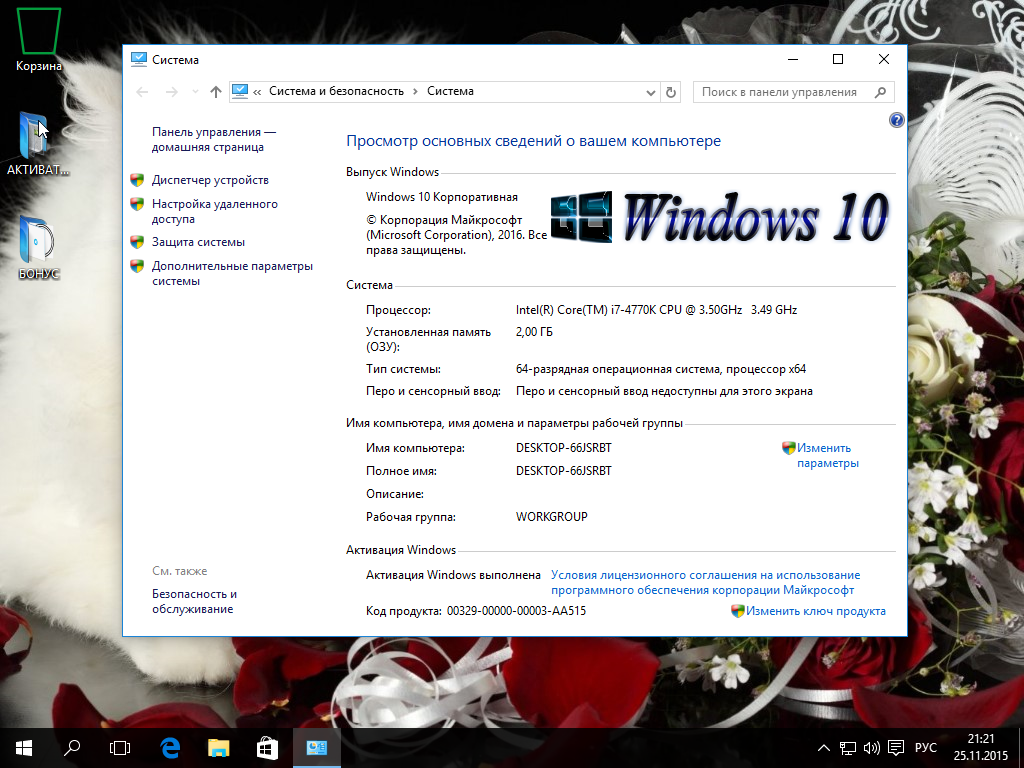Click the shield icon next to Изменить ключ продукта
The image size is (1024, 768).
pyautogui.click(x=738, y=611)
